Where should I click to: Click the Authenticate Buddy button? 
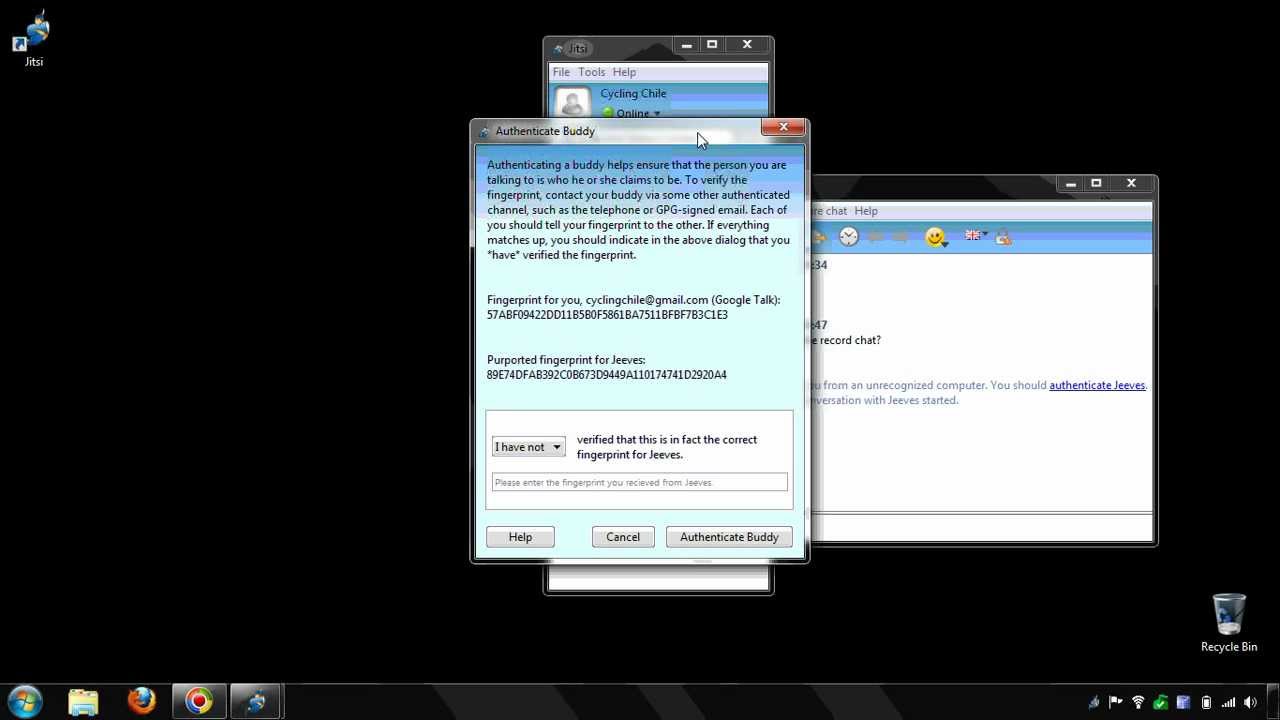[729, 537]
